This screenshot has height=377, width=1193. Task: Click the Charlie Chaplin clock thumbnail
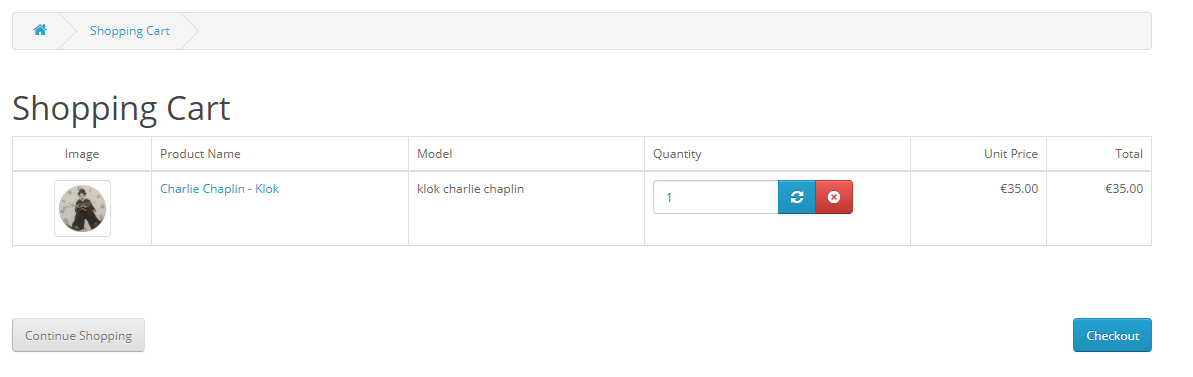click(x=82, y=208)
